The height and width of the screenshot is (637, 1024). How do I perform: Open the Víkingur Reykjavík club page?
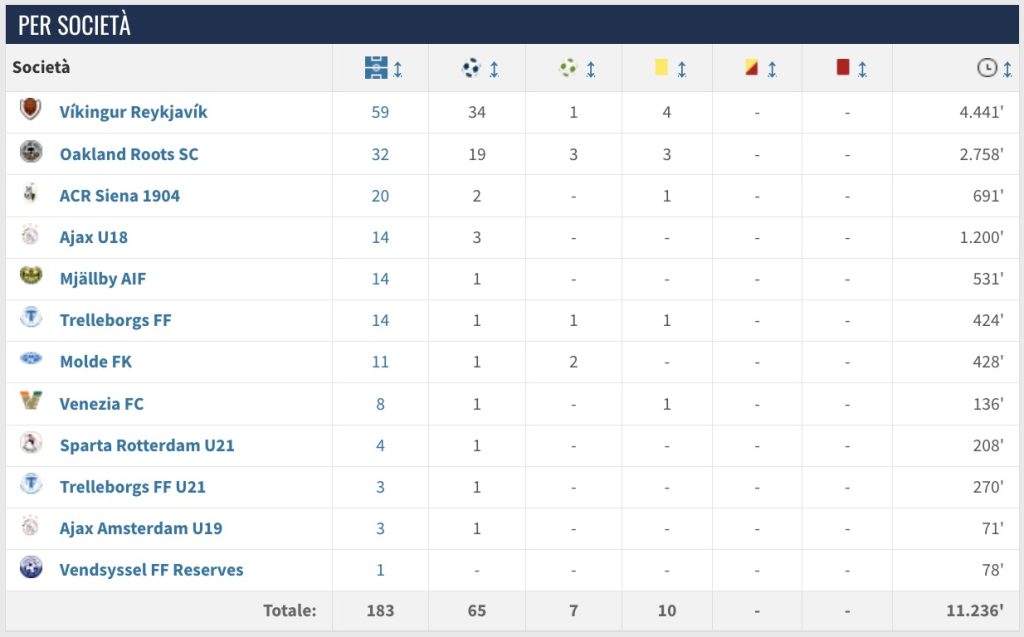click(x=133, y=112)
